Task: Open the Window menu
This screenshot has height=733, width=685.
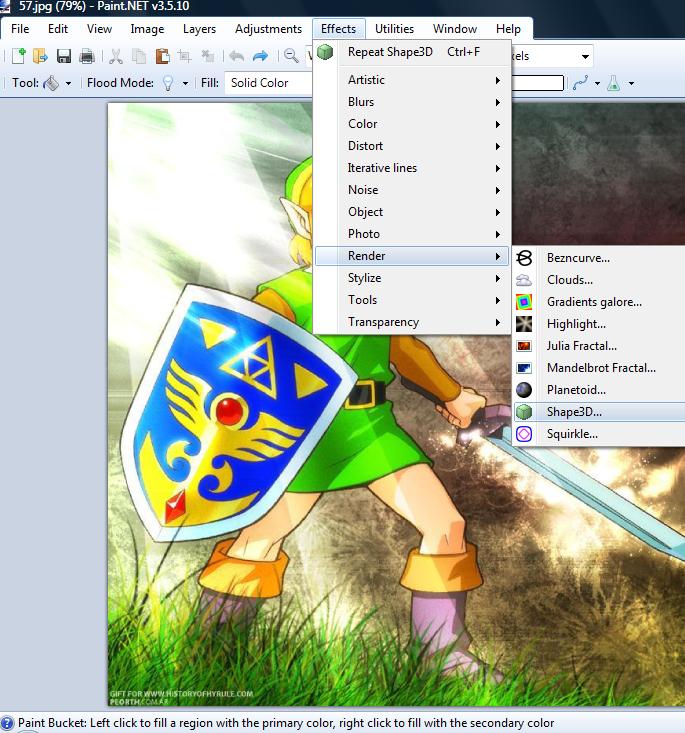Action: [454, 29]
